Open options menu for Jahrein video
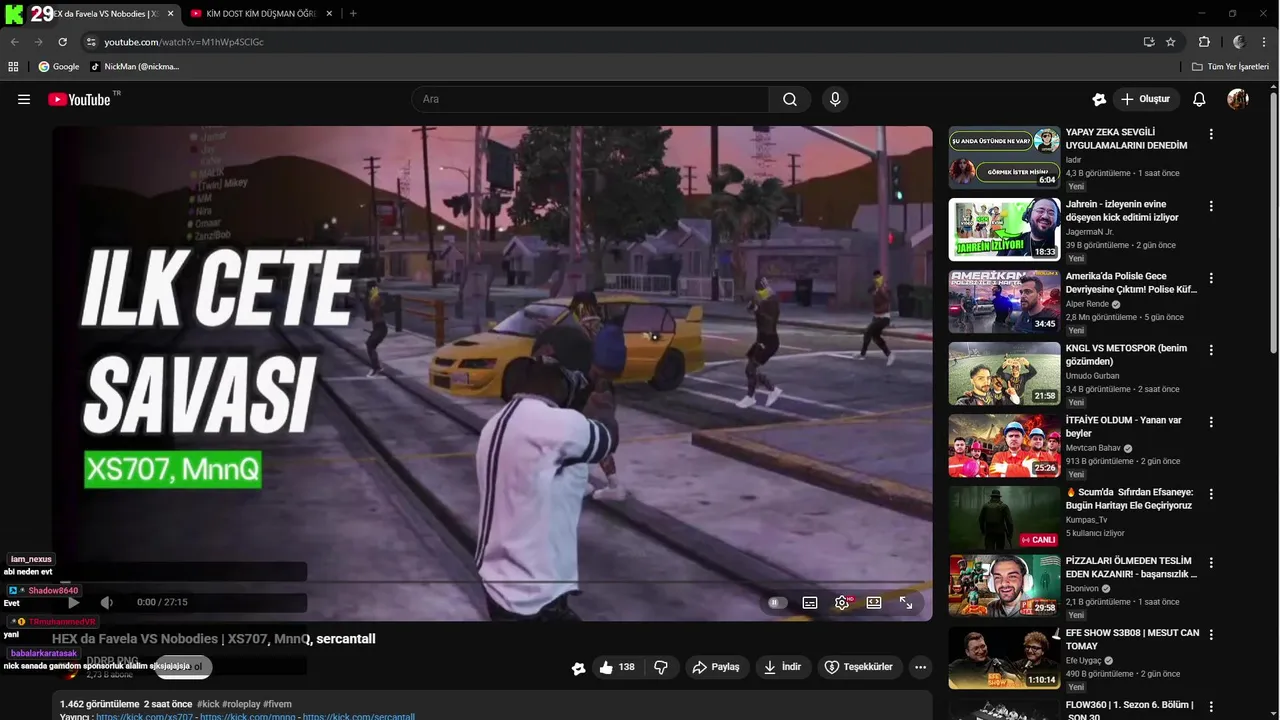The image size is (1280, 720). click(x=1211, y=206)
